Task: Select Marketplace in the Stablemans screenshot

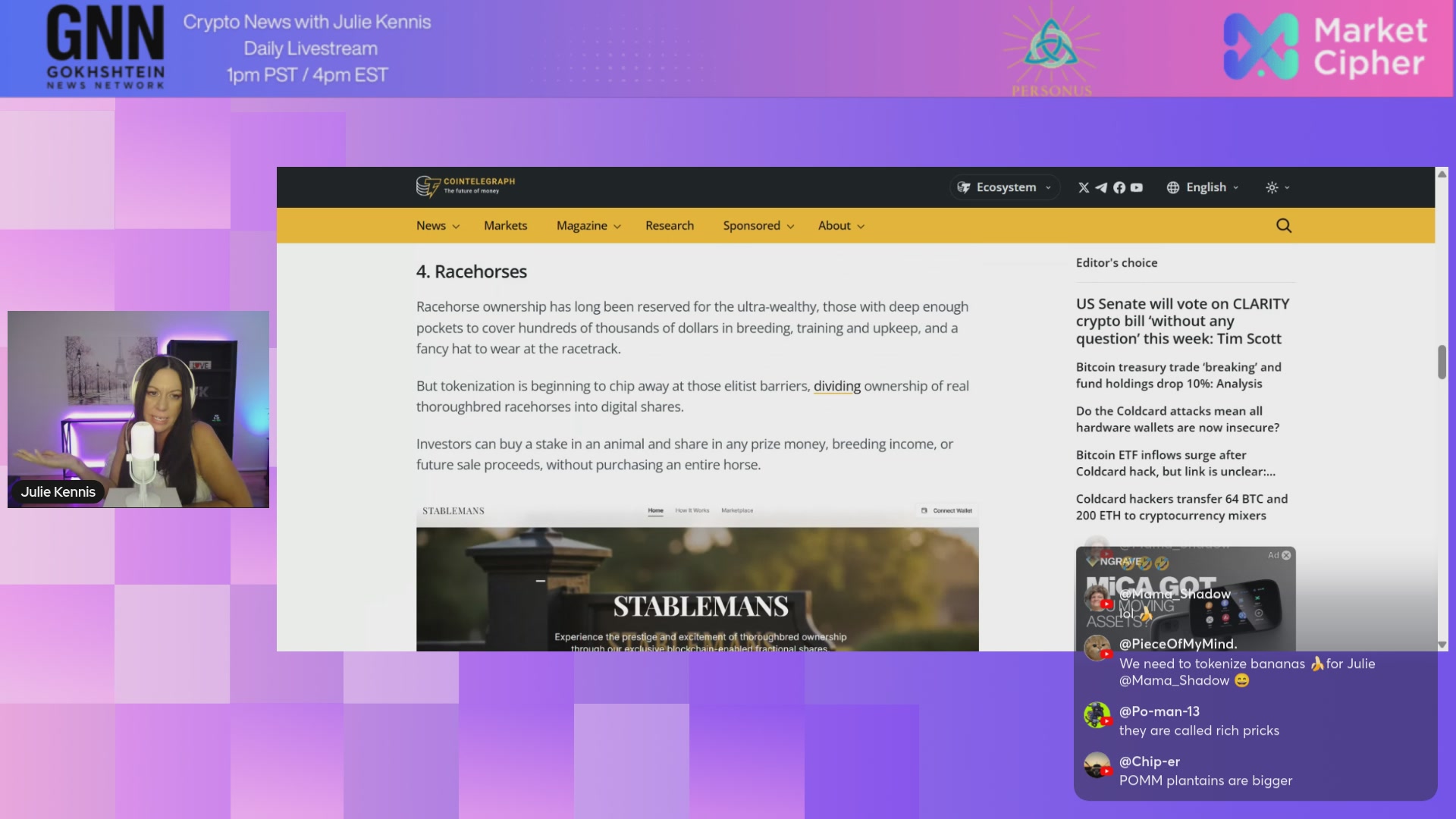Action: (737, 510)
